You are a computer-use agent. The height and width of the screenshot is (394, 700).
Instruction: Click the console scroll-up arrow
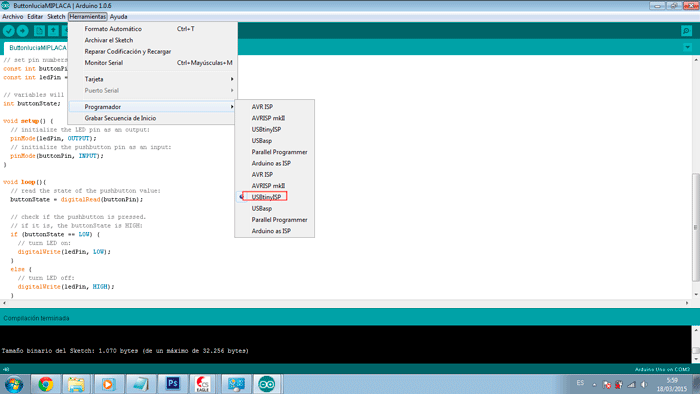pyautogui.click(x=696, y=330)
